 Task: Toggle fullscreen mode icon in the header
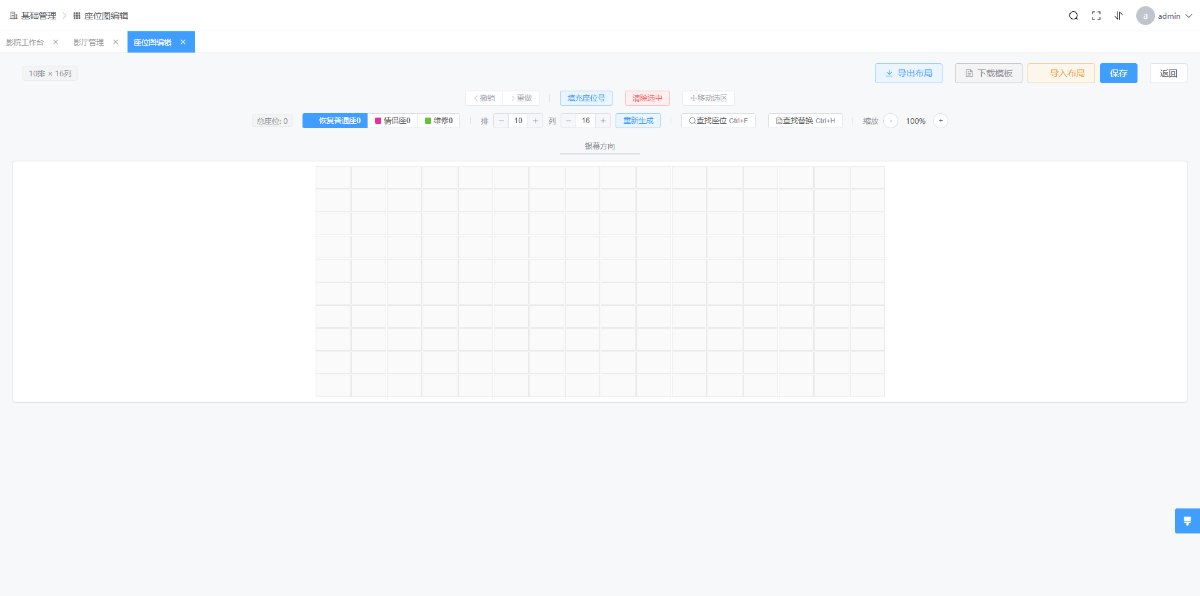tap(1096, 16)
